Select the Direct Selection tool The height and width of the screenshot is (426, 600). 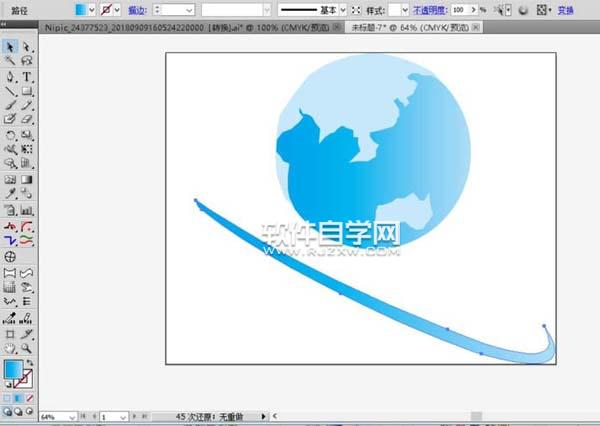[26, 47]
